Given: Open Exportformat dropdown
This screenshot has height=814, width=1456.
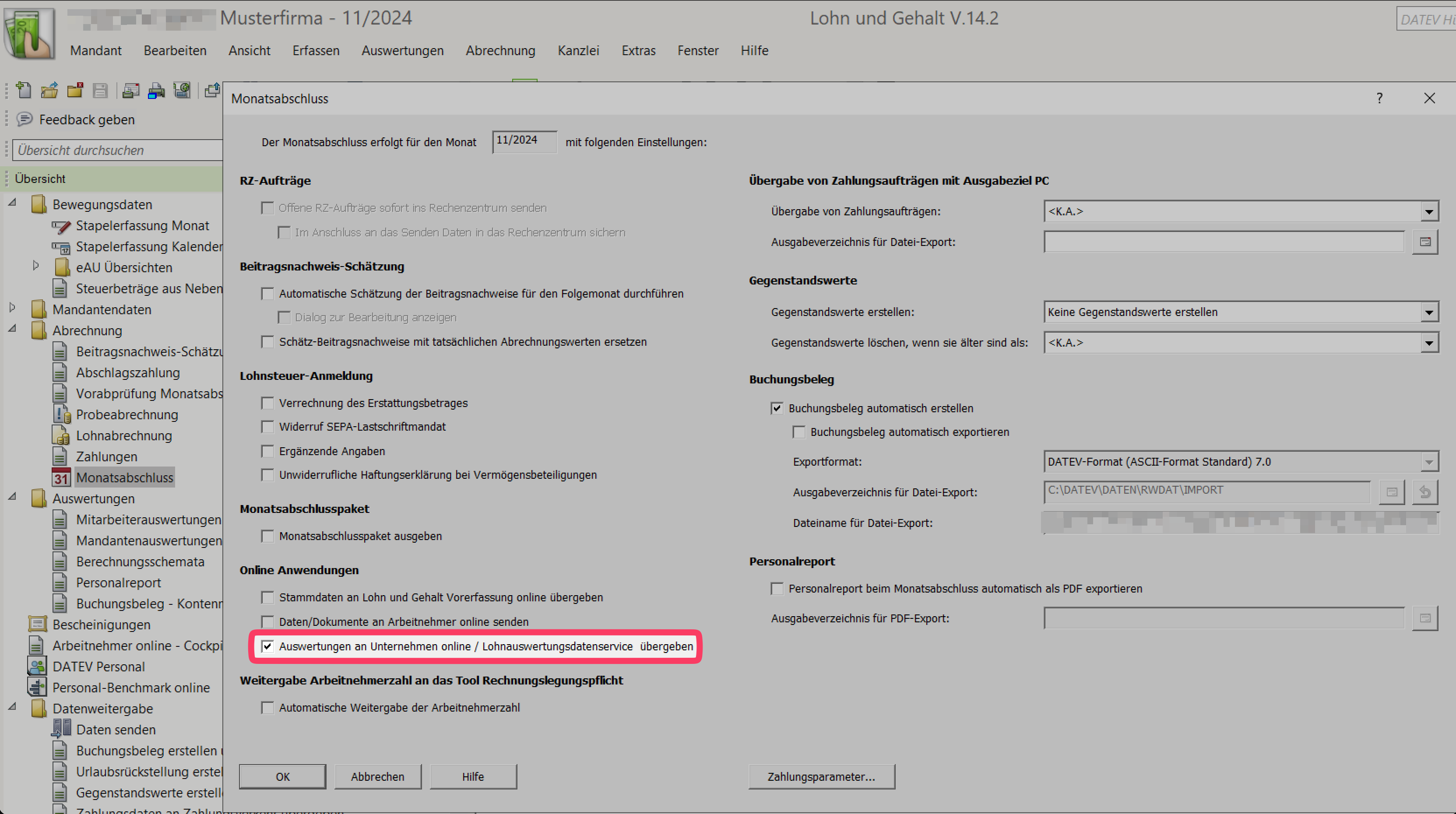Looking at the screenshot, I should point(1429,462).
